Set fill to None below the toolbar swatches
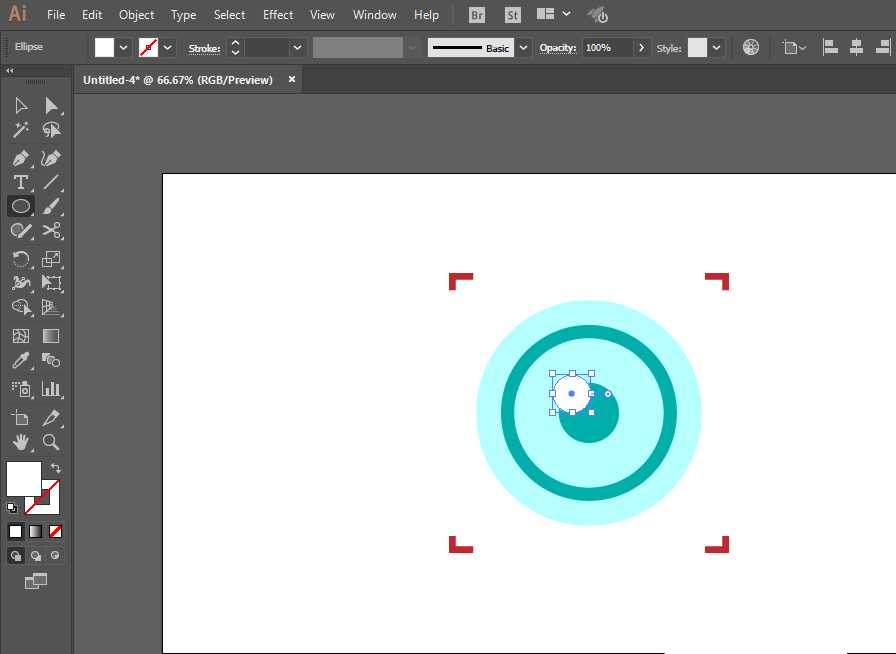 pos(55,531)
